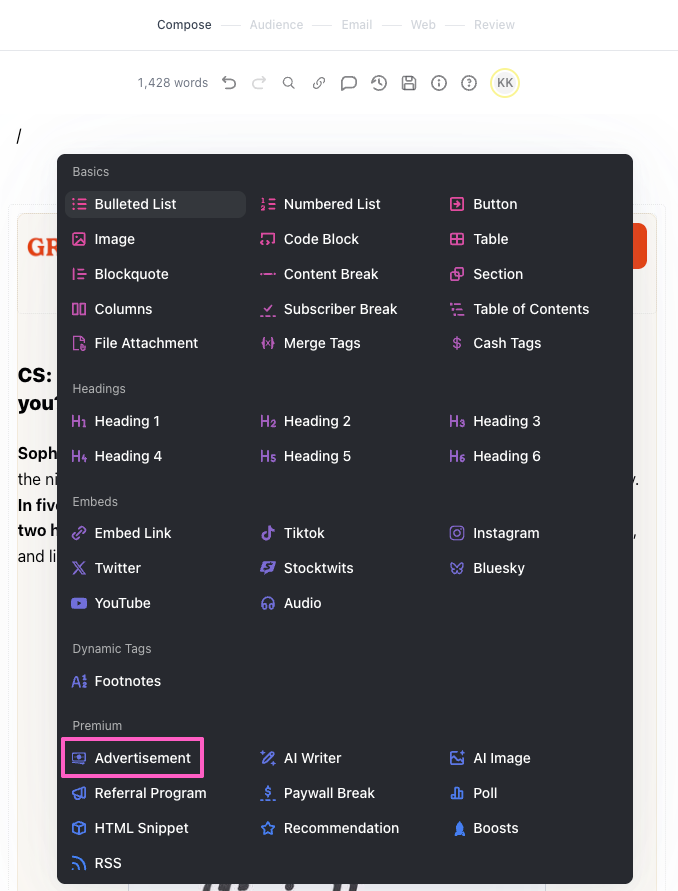Click the KK user avatar
The width and height of the screenshot is (678, 891).
pyautogui.click(x=505, y=83)
